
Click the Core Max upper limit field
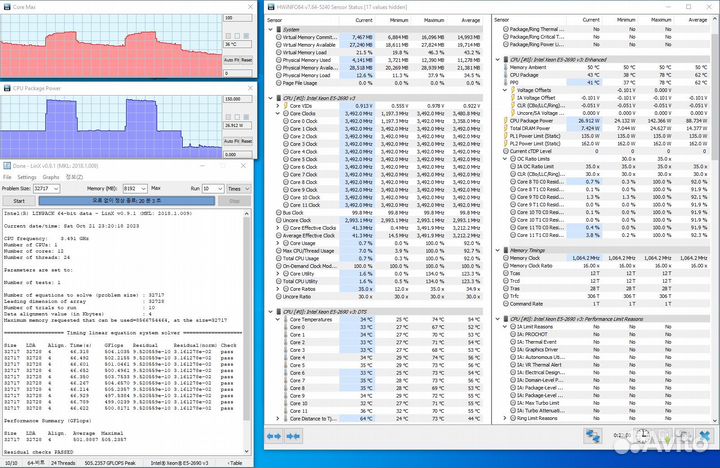238,16
